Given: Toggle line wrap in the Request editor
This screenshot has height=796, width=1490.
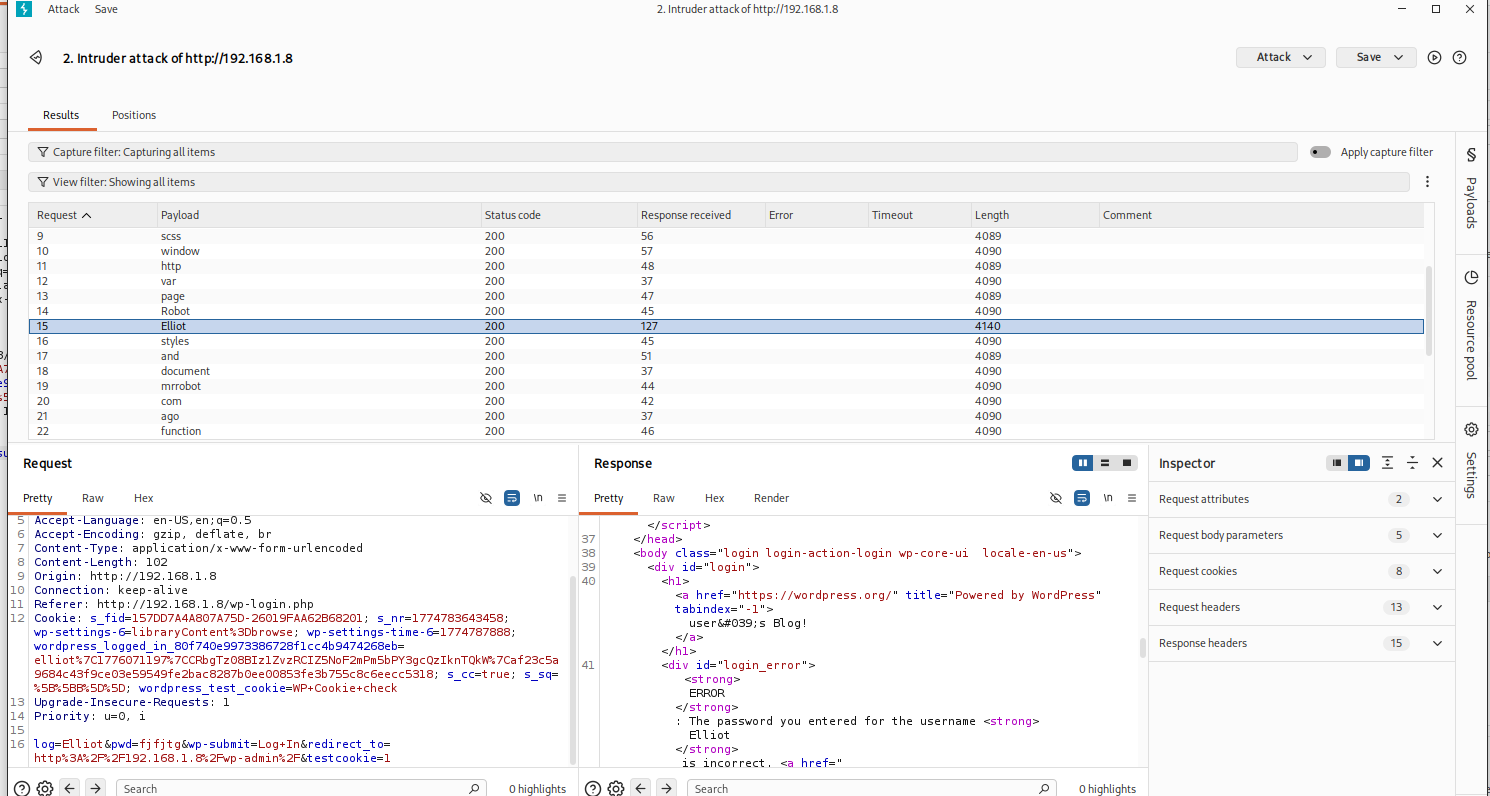Looking at the screenshot, I should pos(512,498).
